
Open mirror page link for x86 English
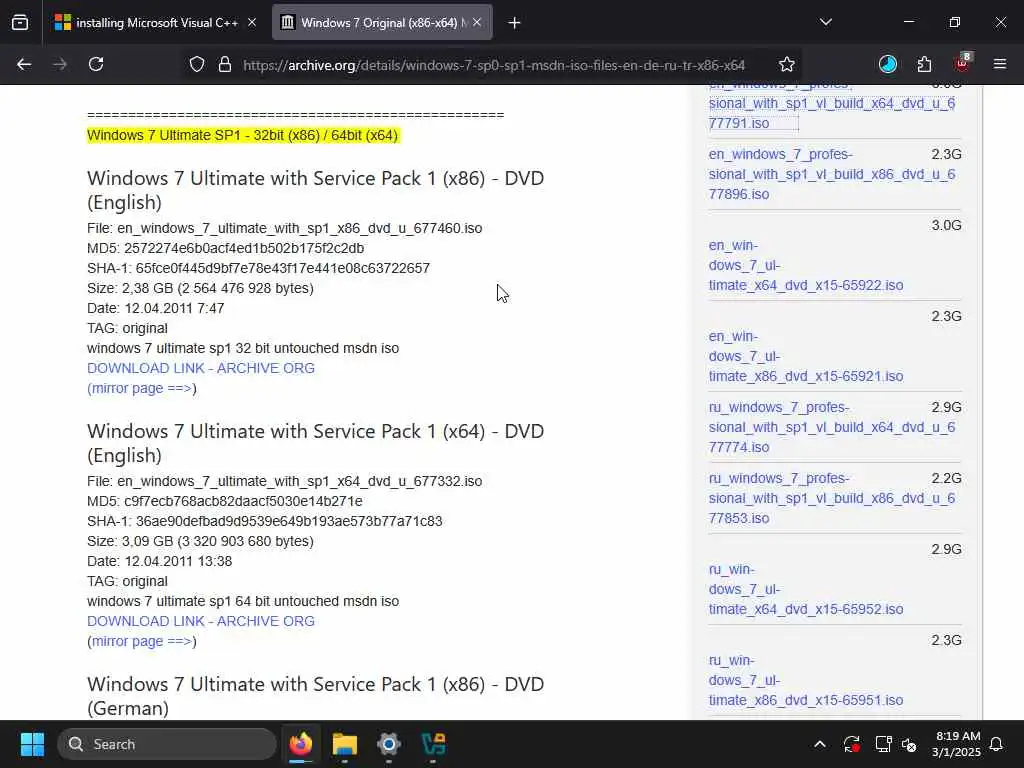[x=142, y=388]
